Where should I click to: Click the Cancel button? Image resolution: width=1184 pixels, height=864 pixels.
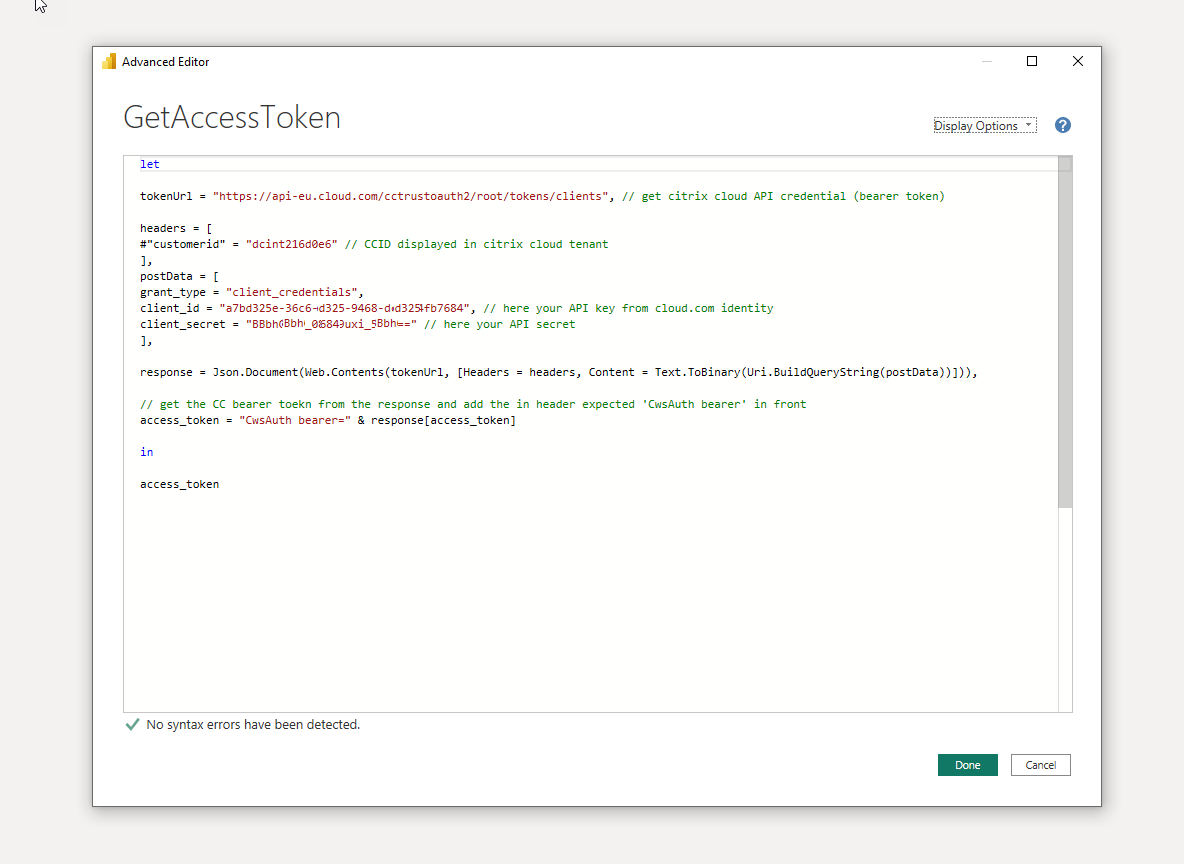click(1041, 765)
